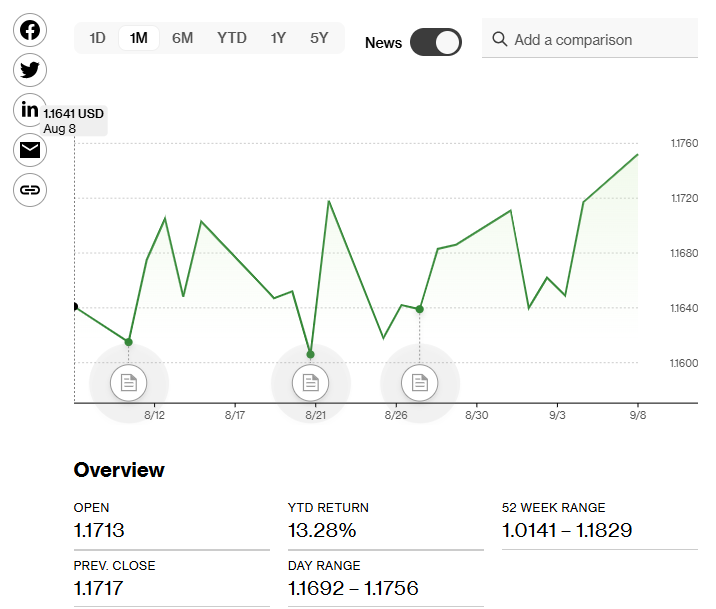Image resolution: width=716 pixels, height=609 pixels.
Task: Open news document icon near 8/26
Action: pyautogui.click(x=420, y=382)
